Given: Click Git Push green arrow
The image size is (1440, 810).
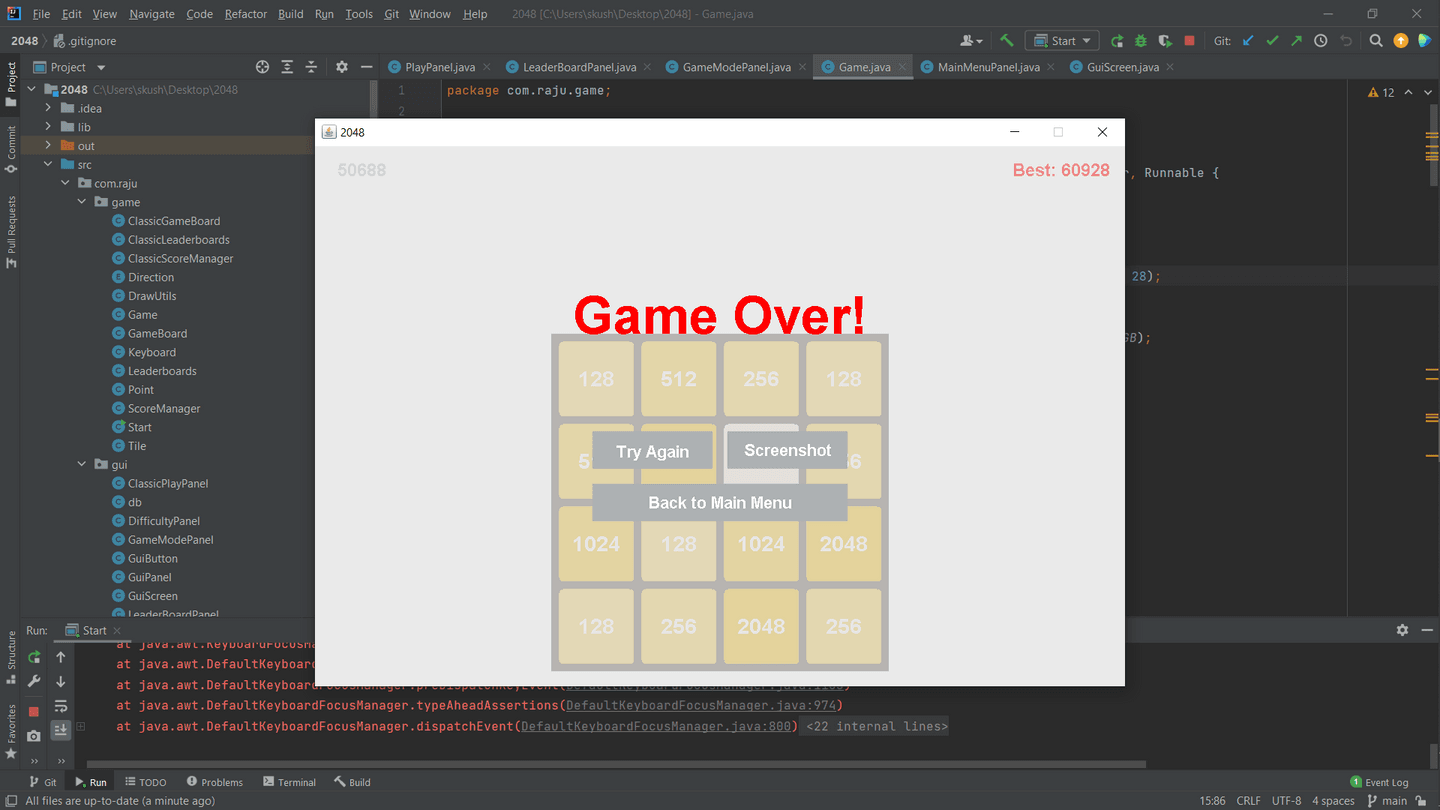Looking at the screenshot, I should click(x=1296, y=41).
